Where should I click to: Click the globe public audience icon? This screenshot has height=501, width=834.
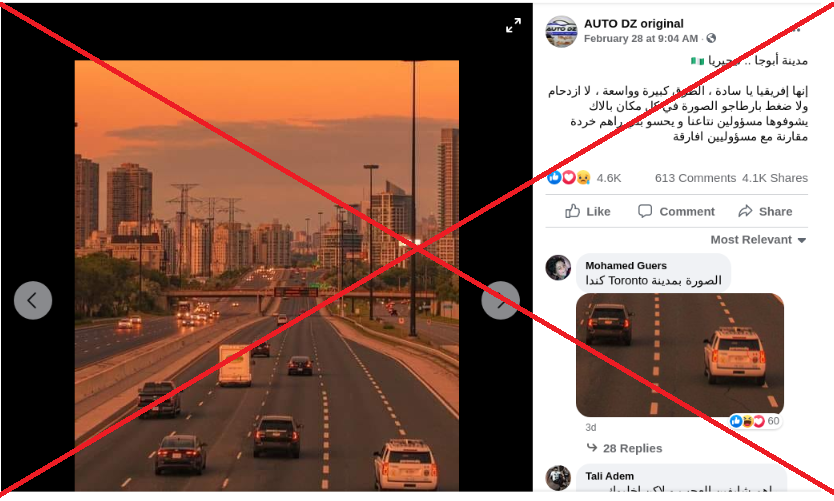(x=711, y=38)
